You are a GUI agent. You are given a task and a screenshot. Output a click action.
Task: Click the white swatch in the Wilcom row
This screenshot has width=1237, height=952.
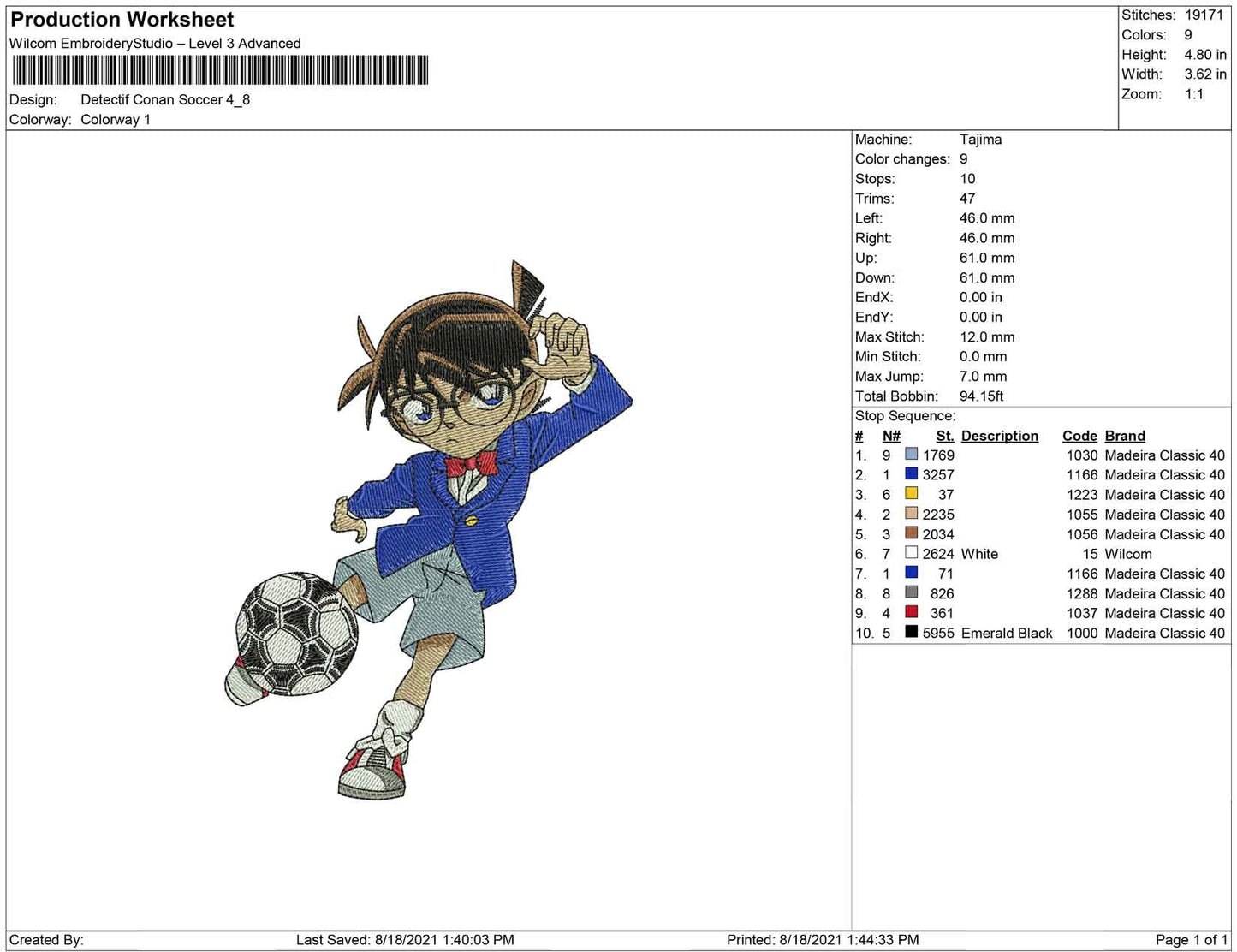click(911, 553)
